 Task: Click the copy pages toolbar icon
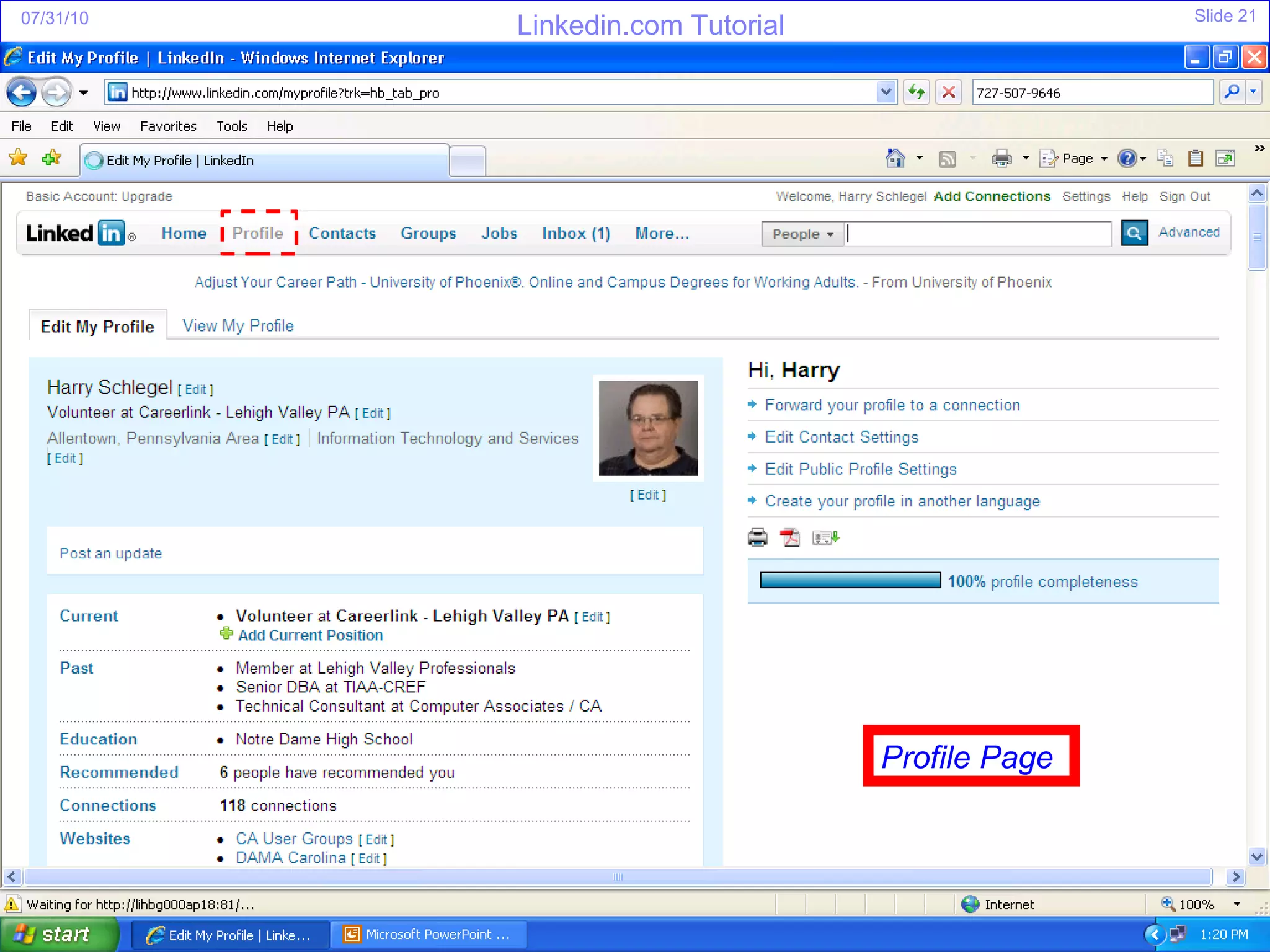(x=1165, y=159)
